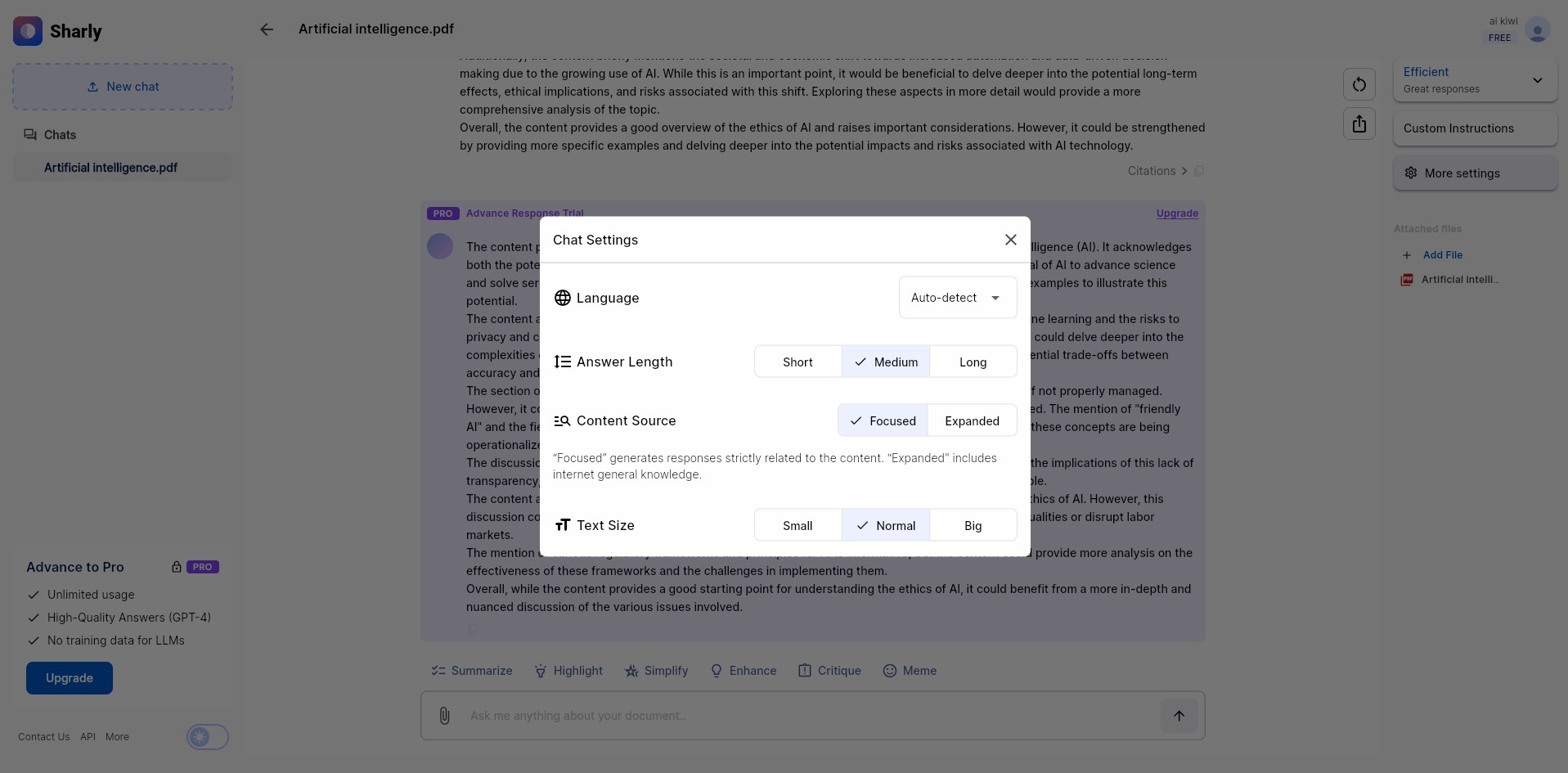This screenshot has width=1568, height=773.
Task: Click the Chats speech-bubble icon
Action: 30,135
